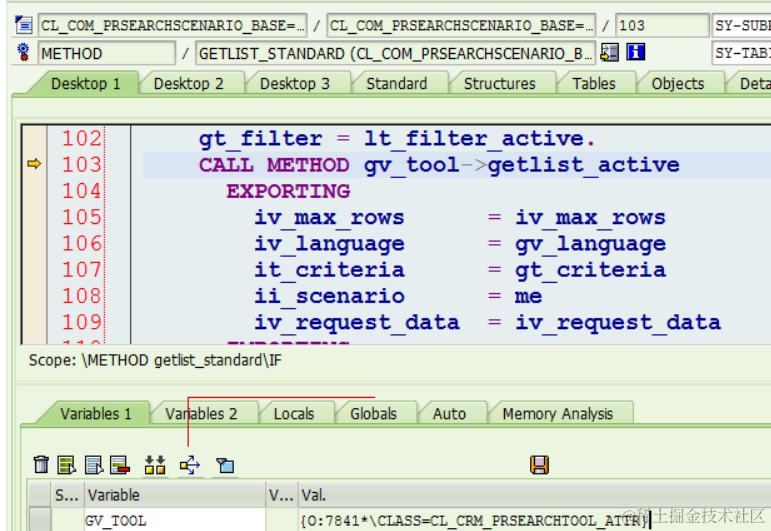Click gv_language in the source code
The height and width of the screenshot is (531, 771).
point(591,244)
